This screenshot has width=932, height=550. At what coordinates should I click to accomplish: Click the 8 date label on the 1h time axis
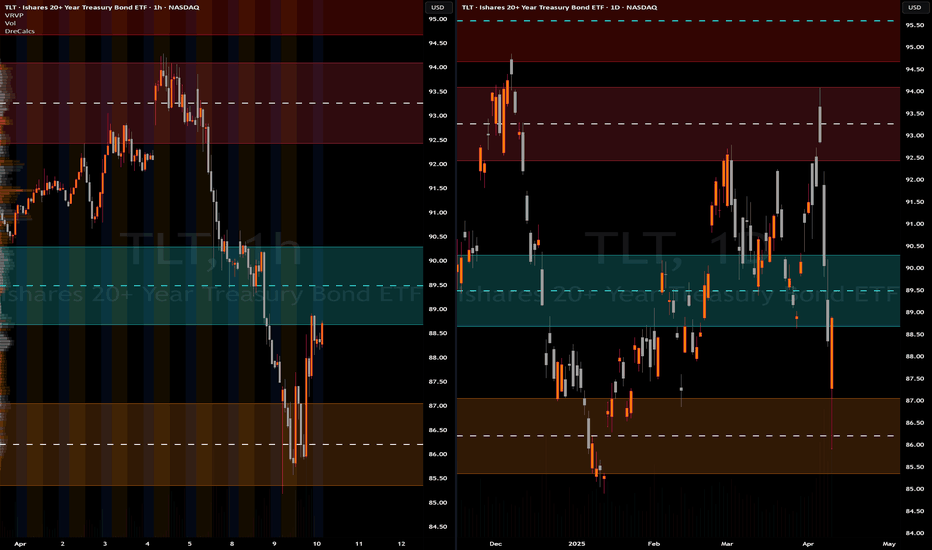(x=232, y=543)
